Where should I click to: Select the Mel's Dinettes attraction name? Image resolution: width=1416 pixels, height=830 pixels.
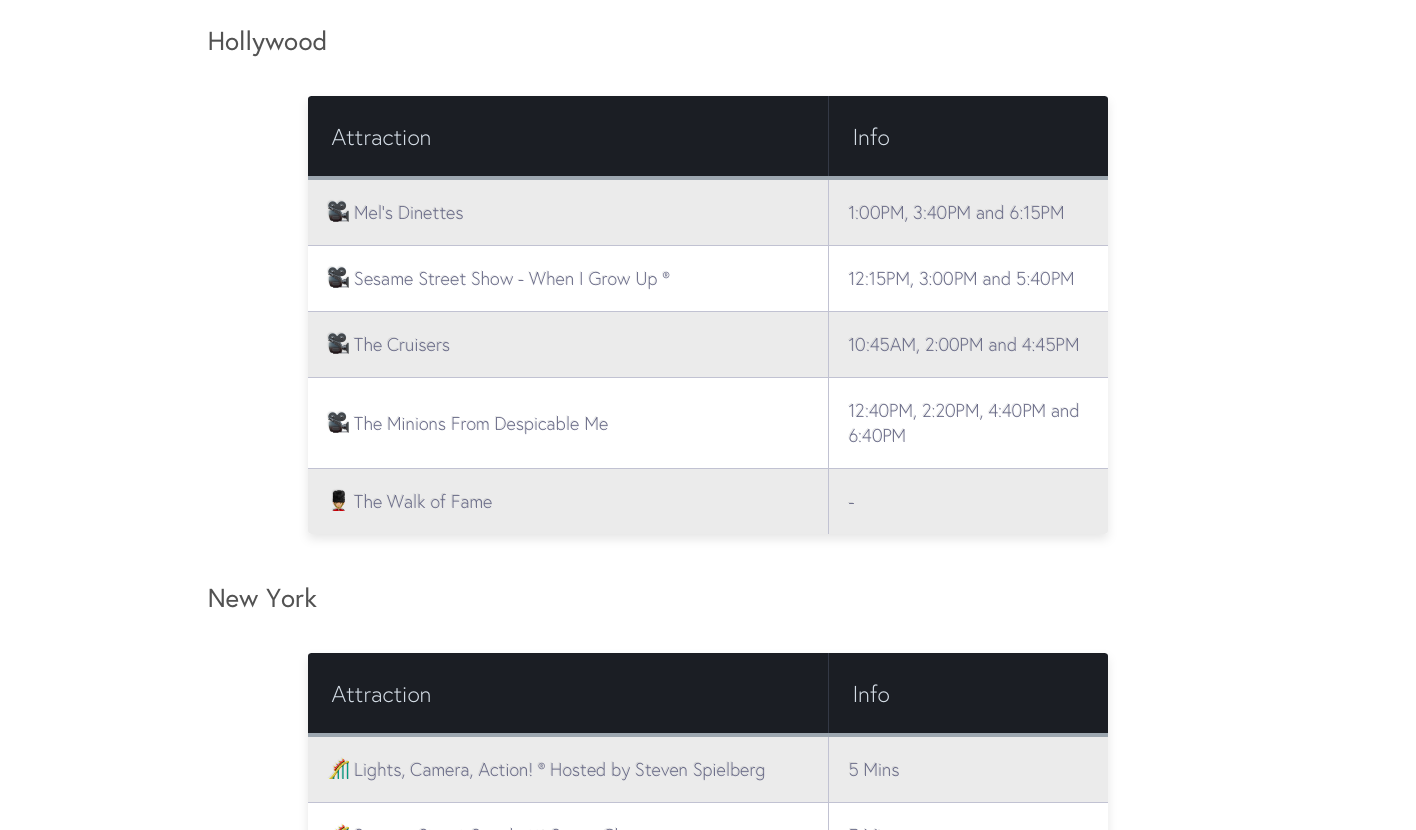pos(408,213)
